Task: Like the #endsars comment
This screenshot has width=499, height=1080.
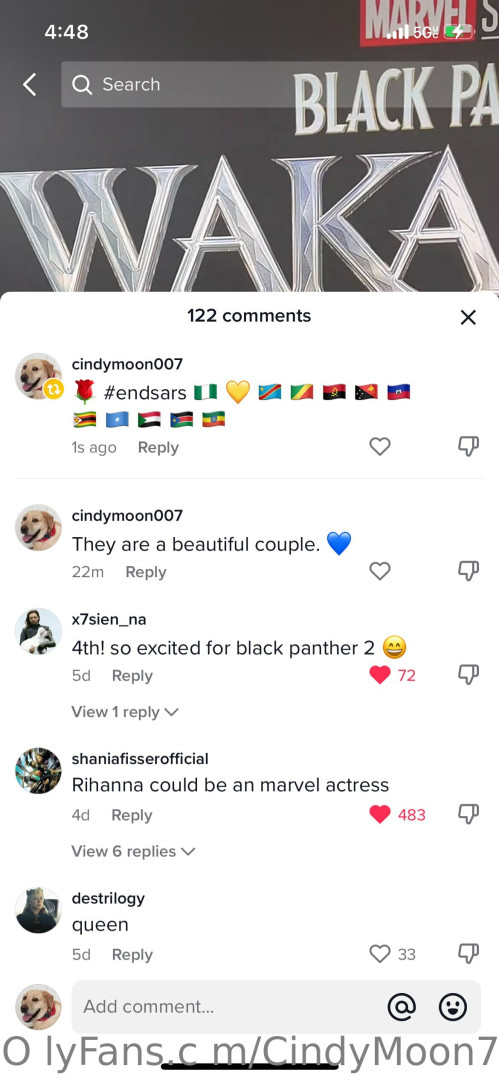Action: (380, 447)
